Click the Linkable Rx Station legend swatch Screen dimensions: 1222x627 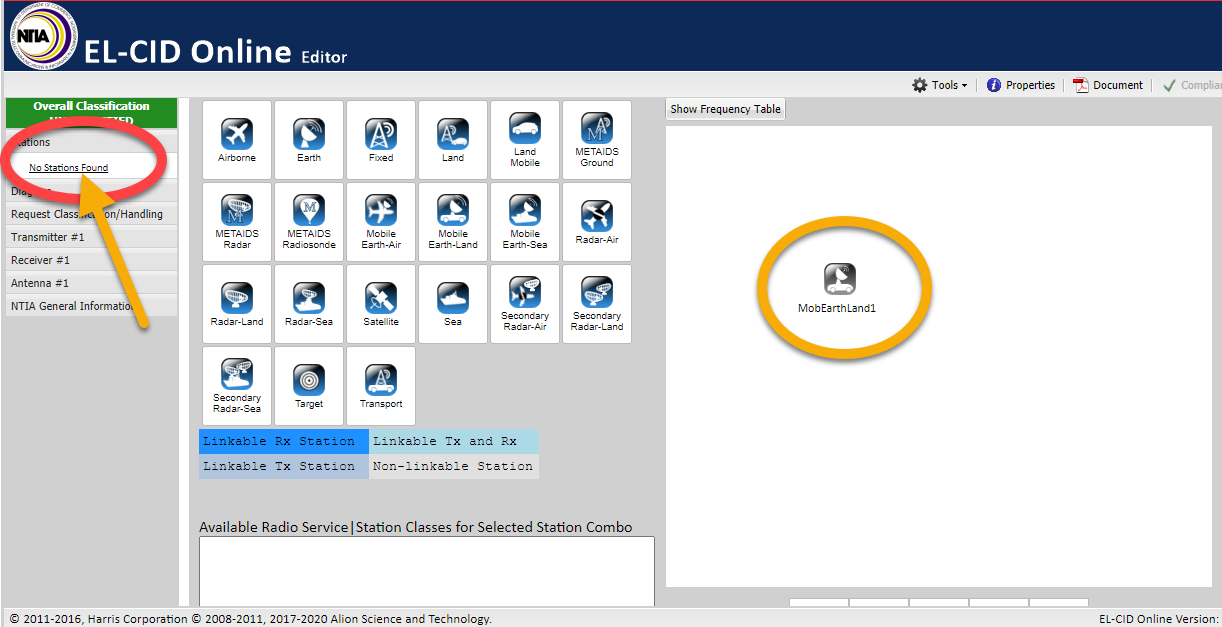(x=284, y=441)
